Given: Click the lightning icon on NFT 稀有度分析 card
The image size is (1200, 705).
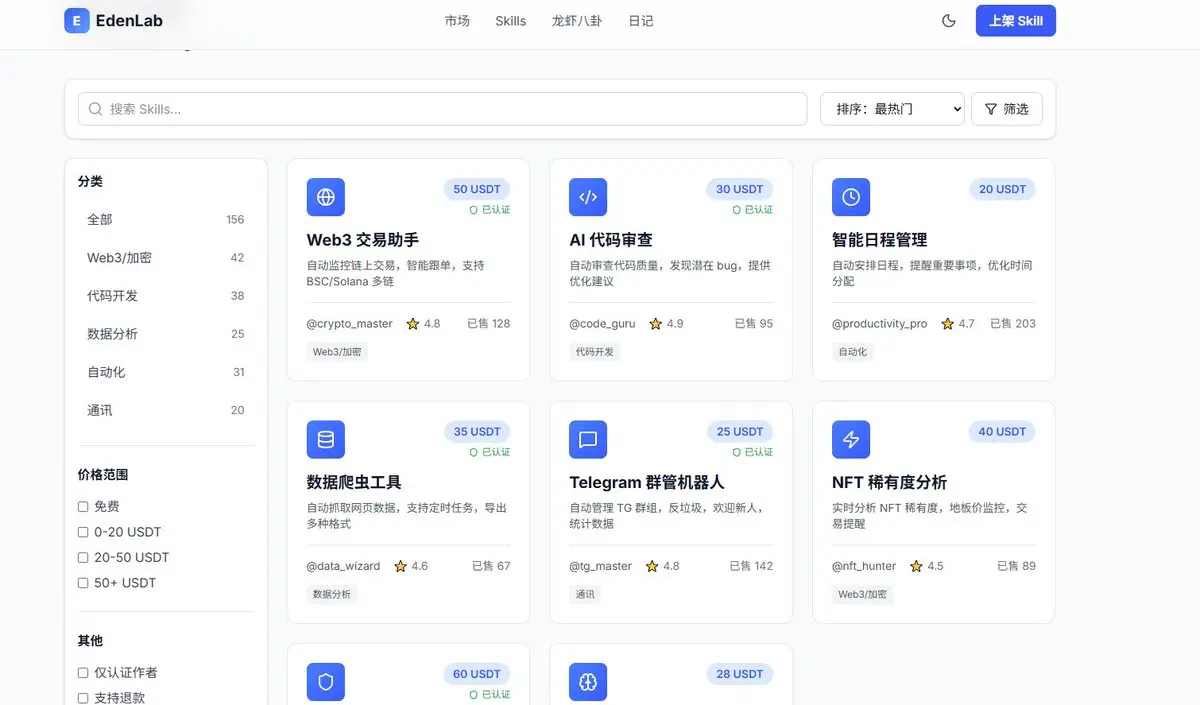Looking at the screenshot, I should [x=851, y=439].
